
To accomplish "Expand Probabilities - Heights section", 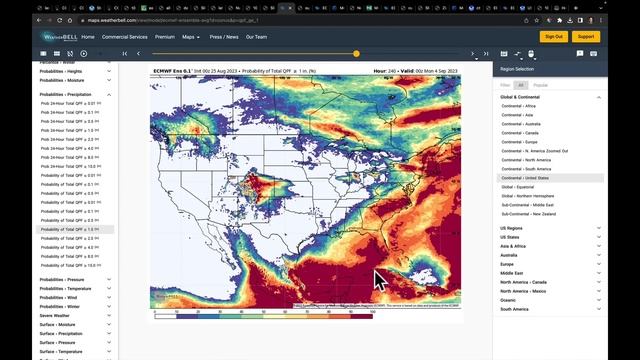I will tap(75, 71).
